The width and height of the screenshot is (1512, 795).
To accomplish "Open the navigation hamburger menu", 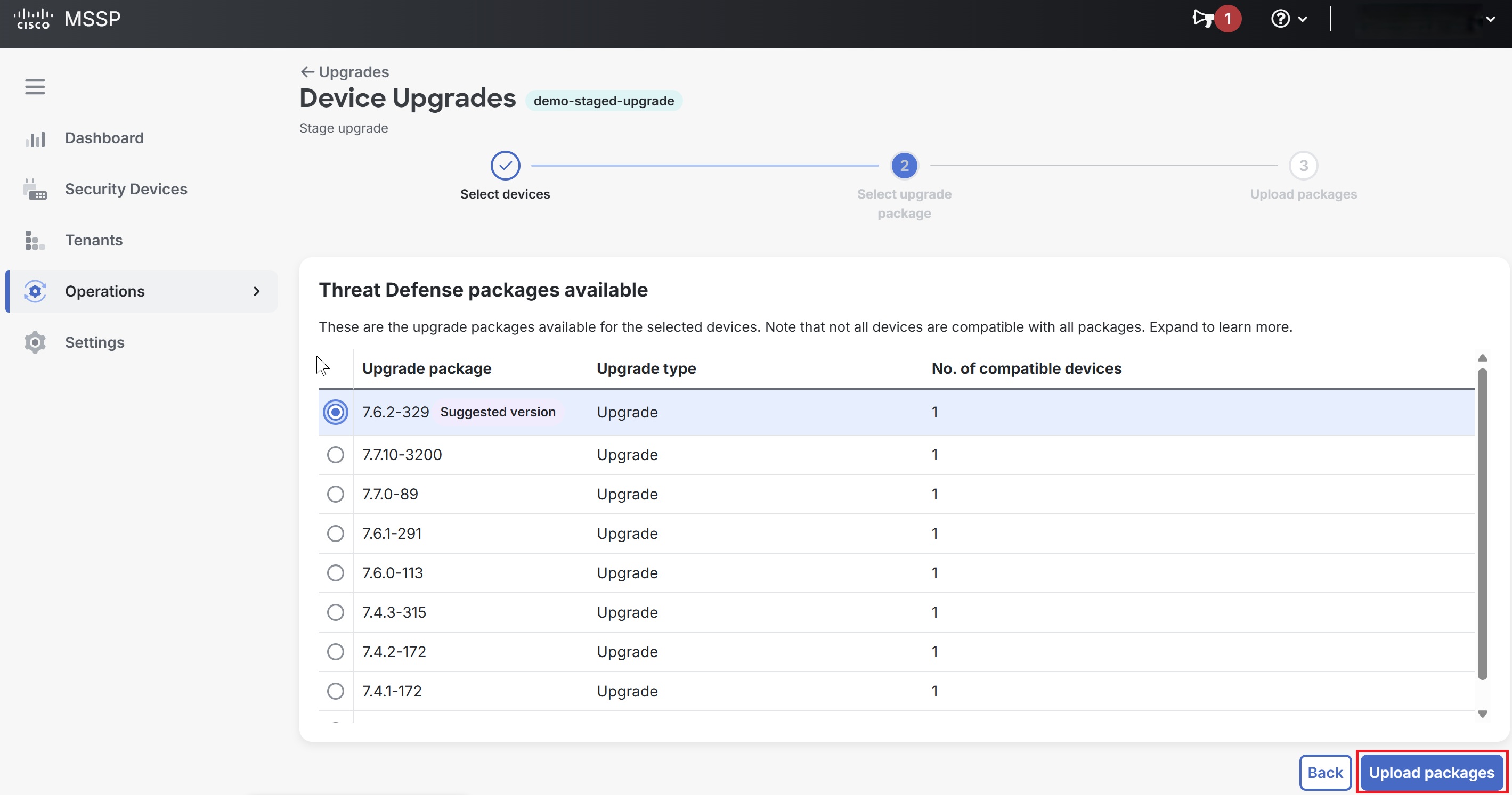I will click(x=35, y=86).
